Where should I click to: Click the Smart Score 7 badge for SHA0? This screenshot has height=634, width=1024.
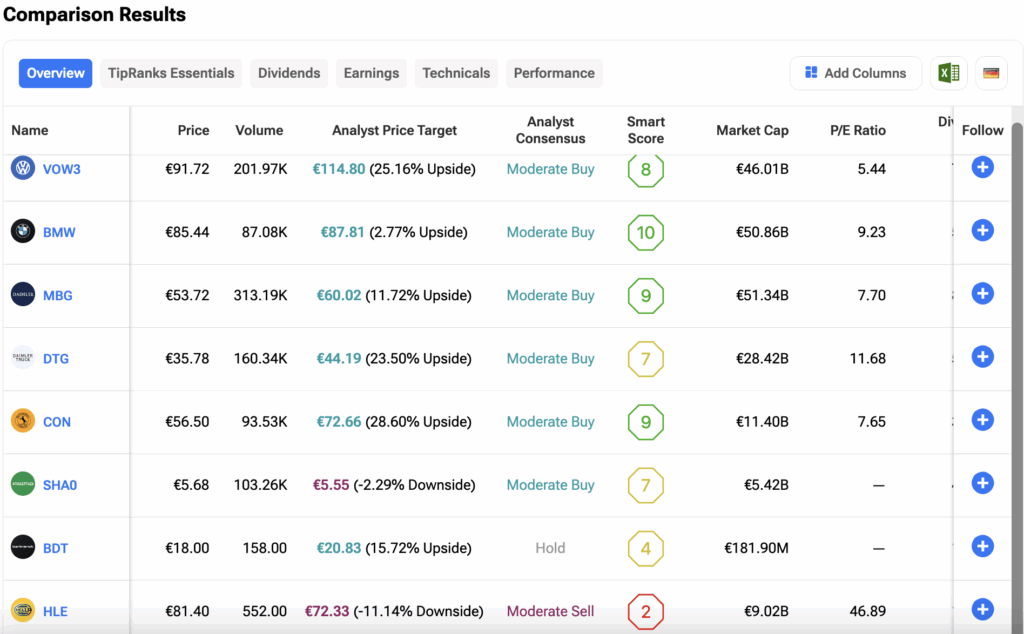tap(646, 485)
